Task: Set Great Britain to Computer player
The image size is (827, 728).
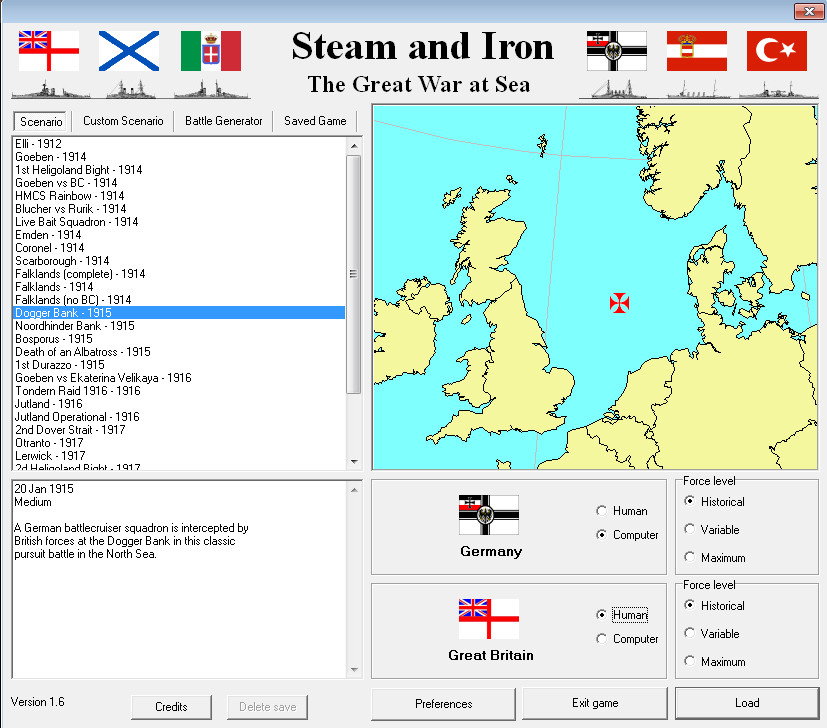Action: click(602, 639)
